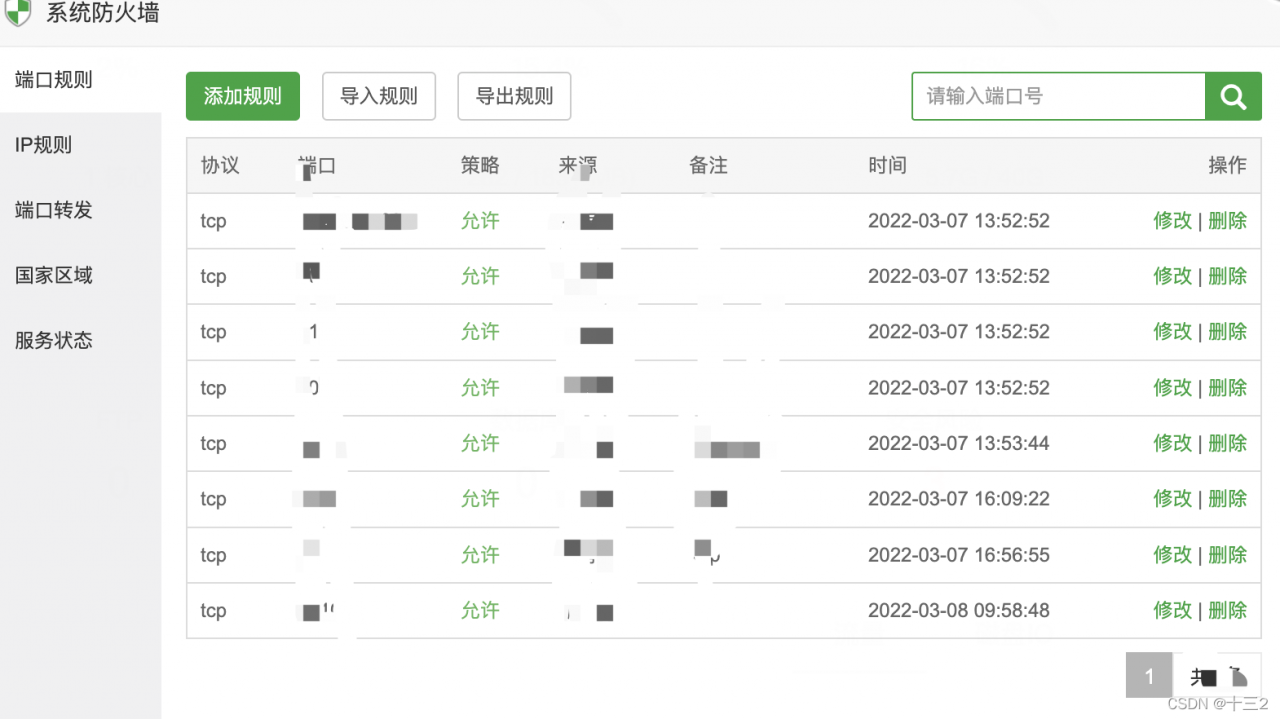Open the 端口转发 tab
The image size is (1280, 719).
(54, 210)
